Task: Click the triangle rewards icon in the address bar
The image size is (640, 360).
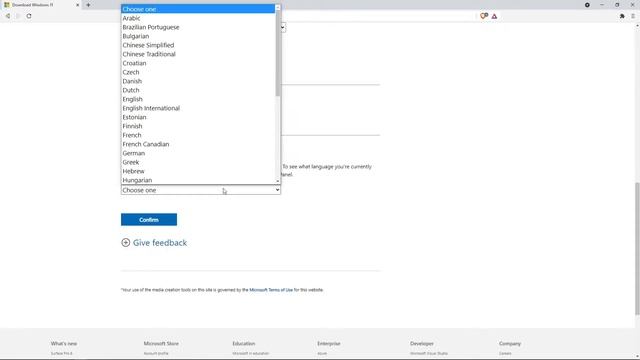Action: [494, 16]
